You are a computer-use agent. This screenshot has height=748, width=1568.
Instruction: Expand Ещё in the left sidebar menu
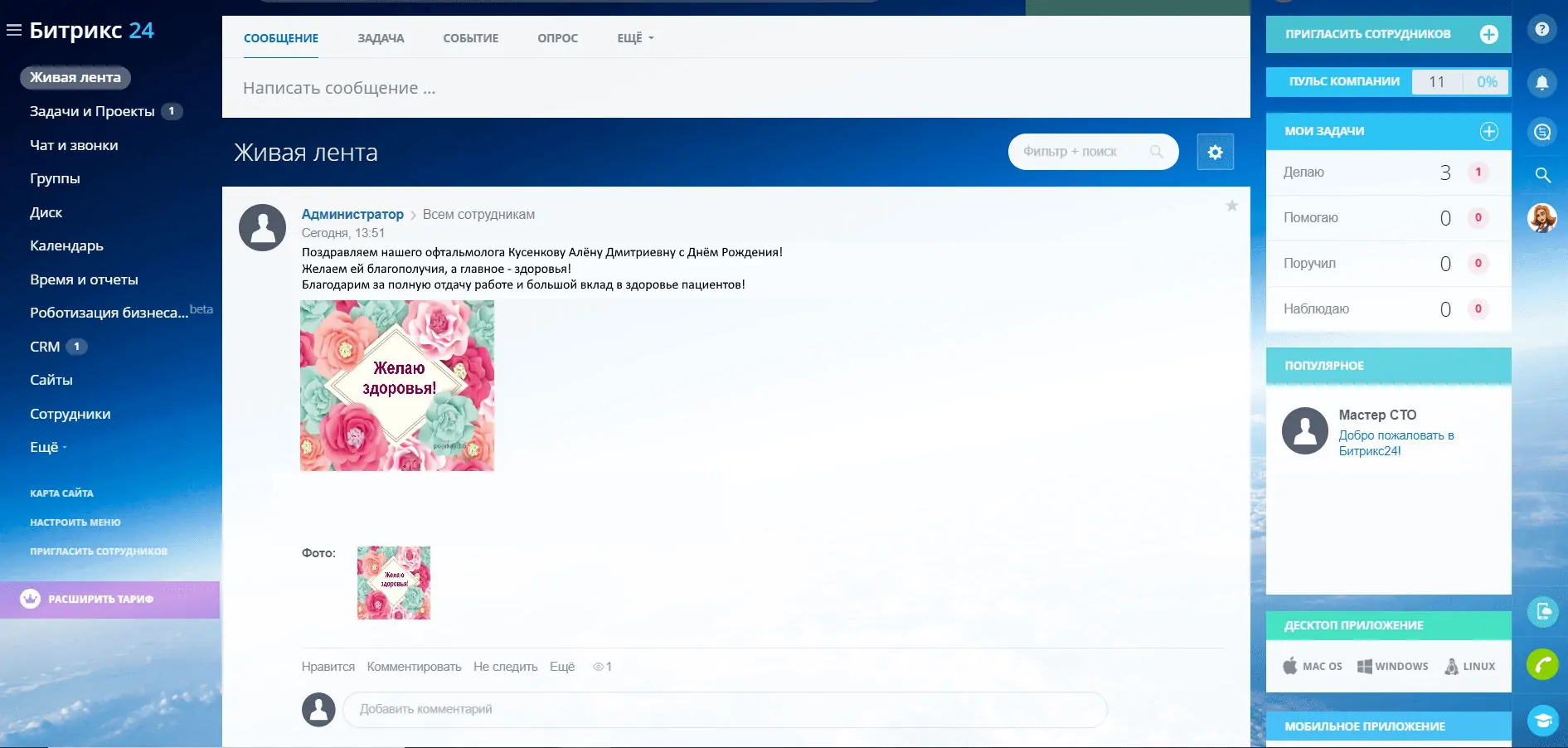pyautogui.click(x=47, y=447)
